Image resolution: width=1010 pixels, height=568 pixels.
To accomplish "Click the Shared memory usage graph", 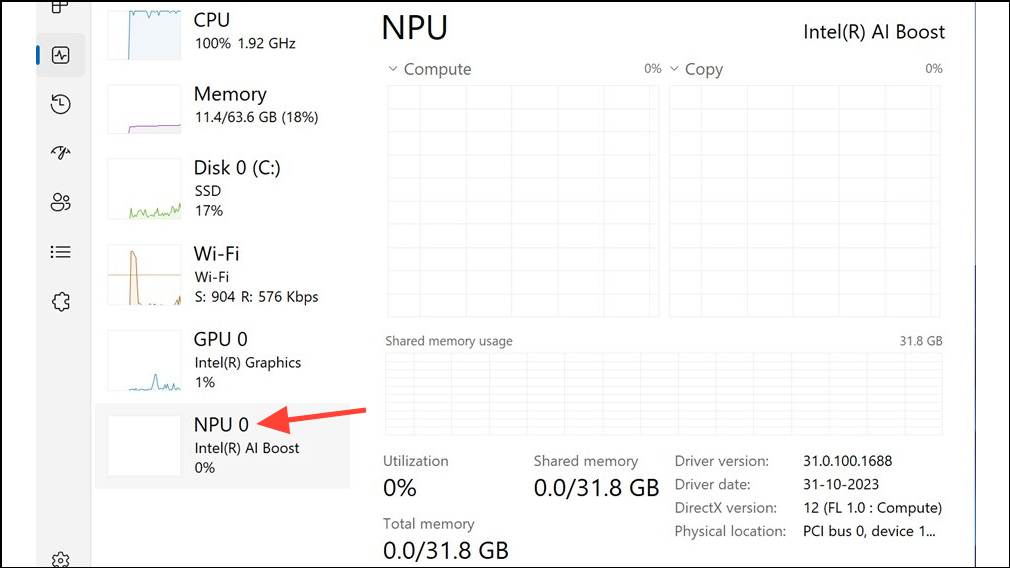I will (x=663, y=394).
